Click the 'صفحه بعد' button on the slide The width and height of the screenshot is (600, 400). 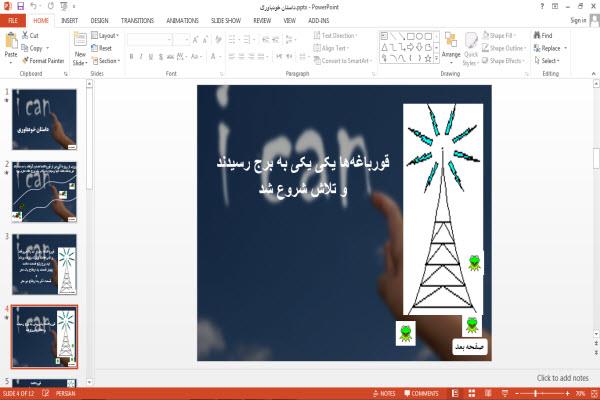pyautogui.click(x=470, y=347)
